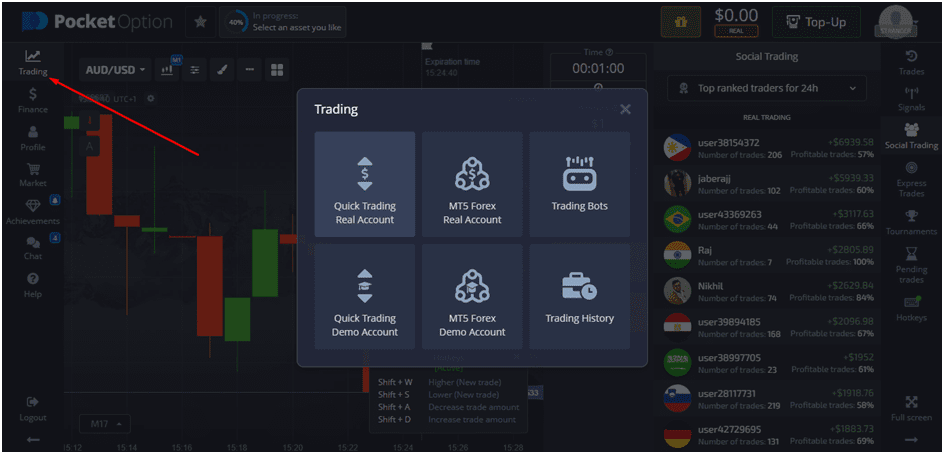Close the Trading dialog
Screen dimensions: 944x454
coord(626,109)
